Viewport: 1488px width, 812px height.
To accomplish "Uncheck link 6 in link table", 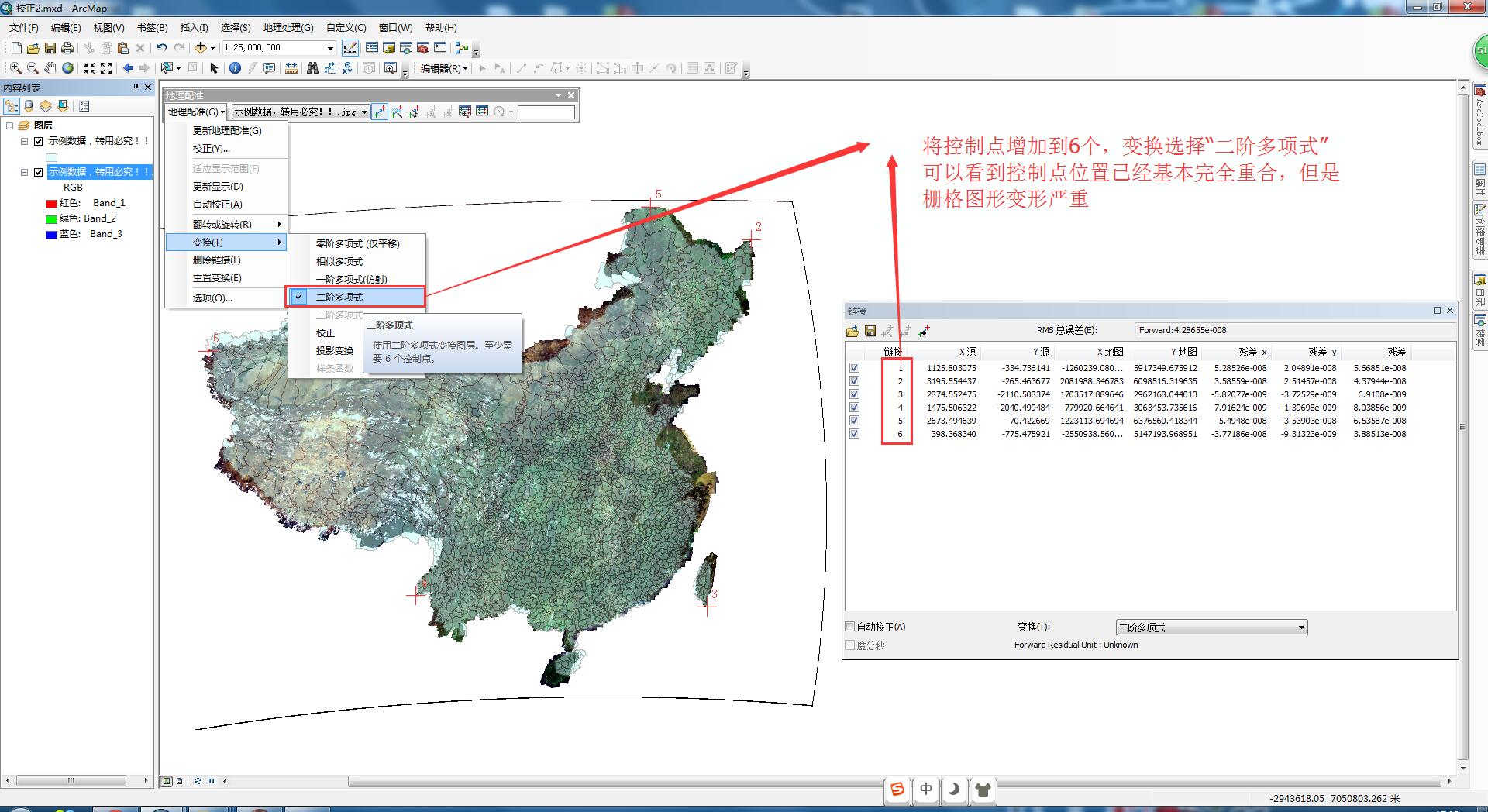I will pos(854,434).
